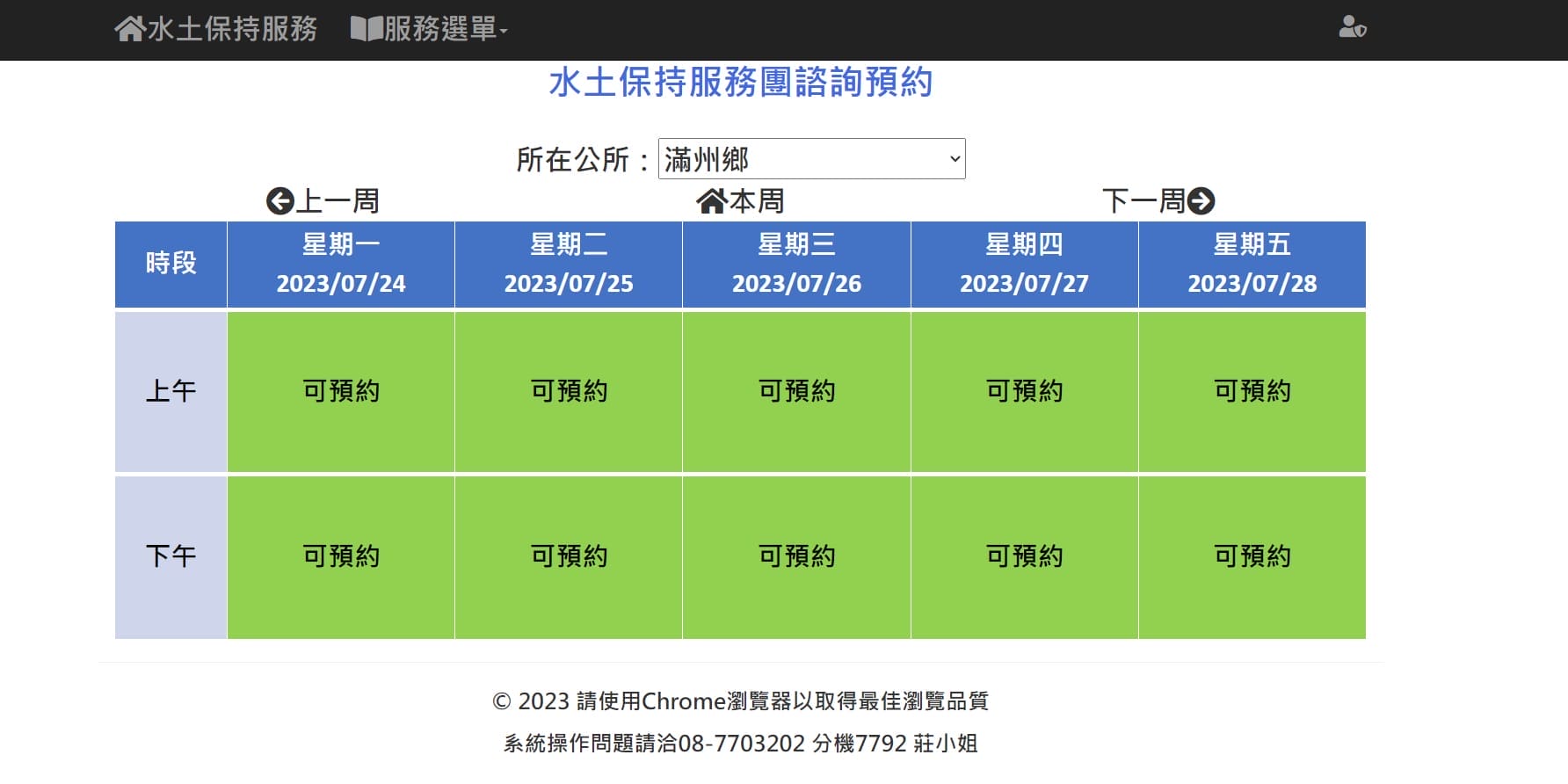The width and height of the screenshot is (1568, 784).
Task: Click the left arrow icon for 上一周
Action: point(279,201)
